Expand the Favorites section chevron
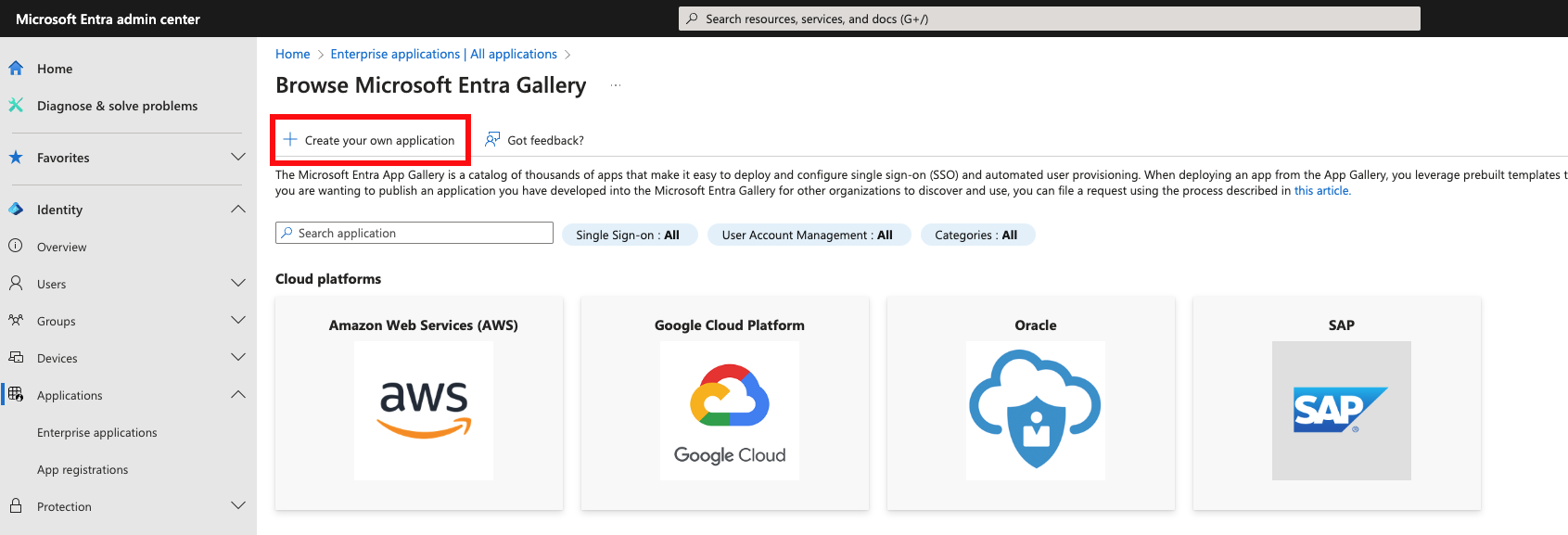1568x535 pixels. coord(238,158)
